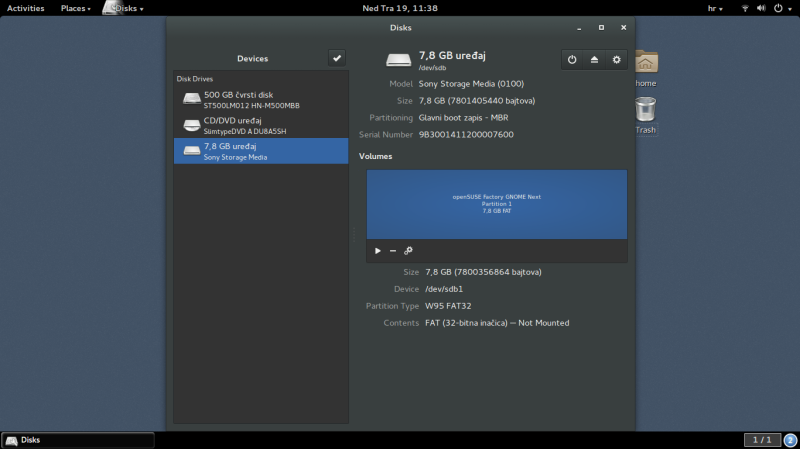Toggle the Devices selection checkmark button
Screen dimensions: 800x449
[x=337, y=58]
